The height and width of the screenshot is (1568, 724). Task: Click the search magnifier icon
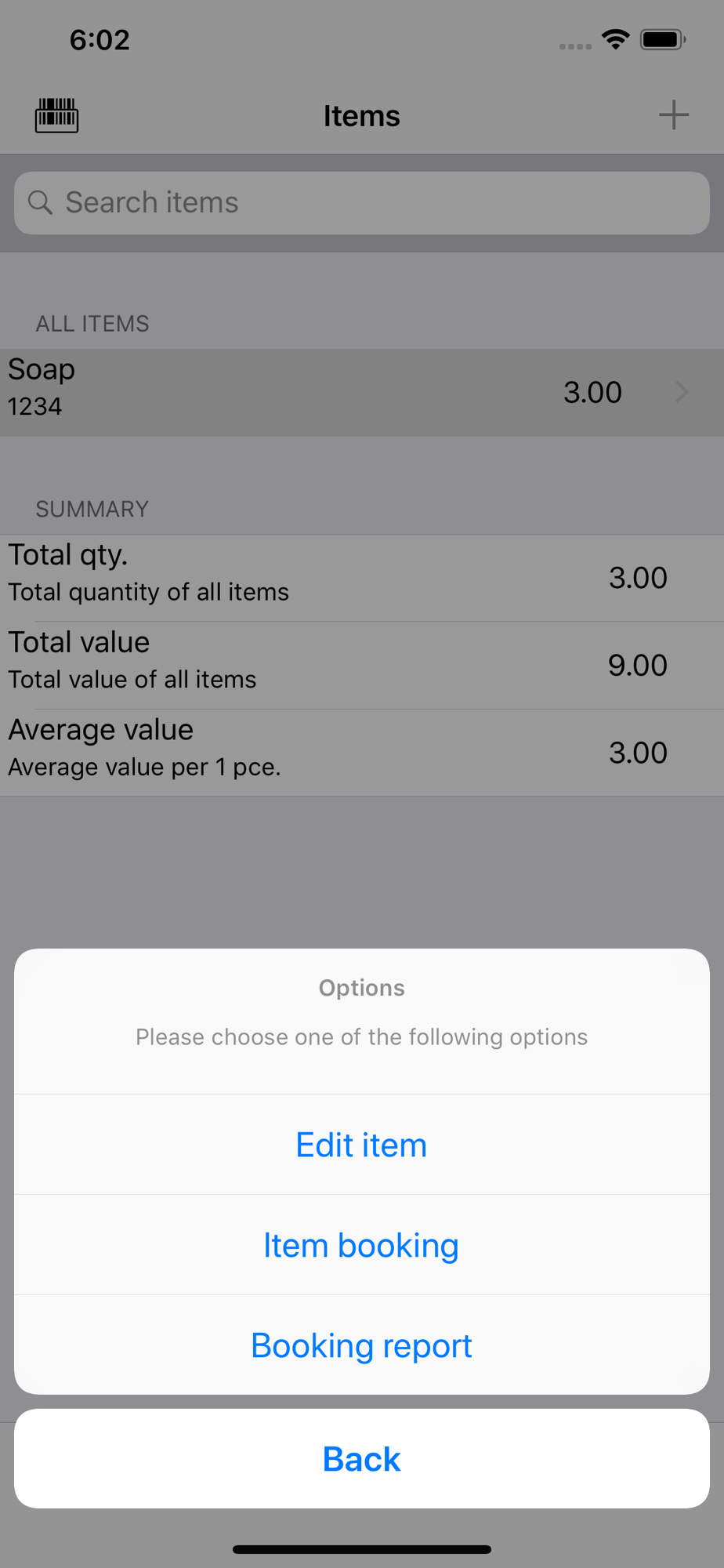[x=40, y=203]
